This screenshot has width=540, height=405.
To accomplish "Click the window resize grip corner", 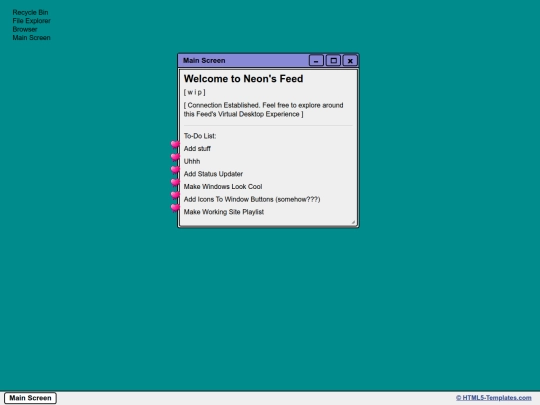I will tap(353, 222).
